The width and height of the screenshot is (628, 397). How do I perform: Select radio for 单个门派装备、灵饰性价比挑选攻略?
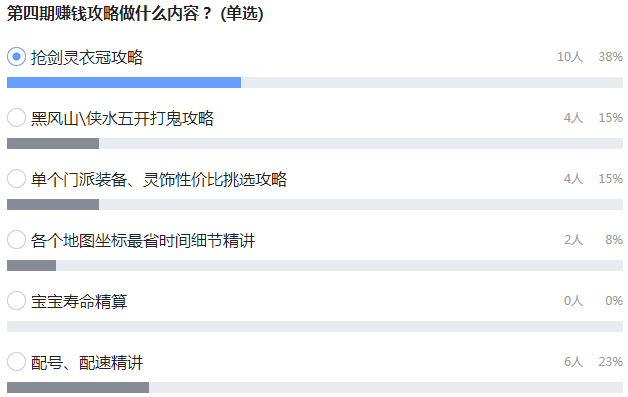[x=16, y=179]
